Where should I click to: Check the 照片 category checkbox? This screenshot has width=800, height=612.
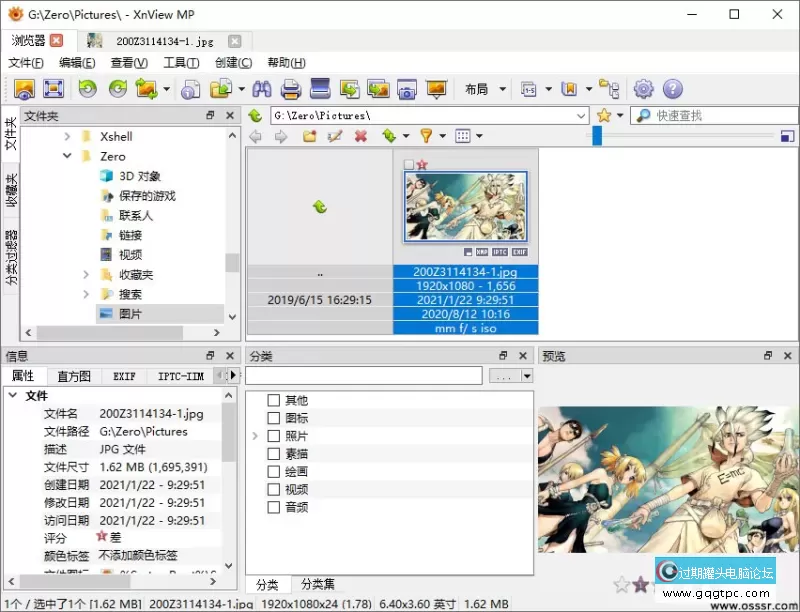pos(272,436)
